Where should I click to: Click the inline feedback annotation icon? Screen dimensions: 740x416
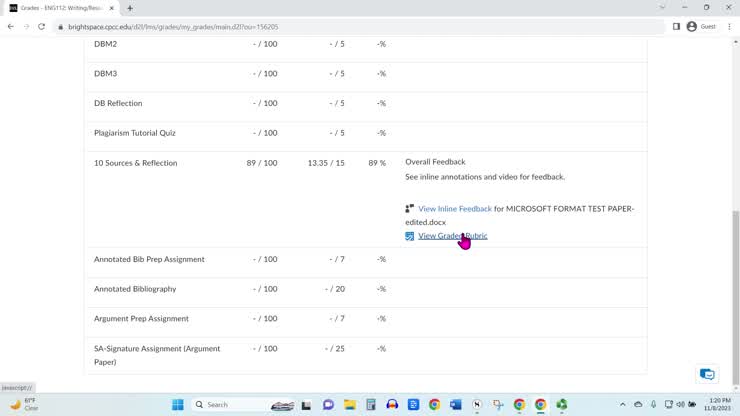[410, 209]
